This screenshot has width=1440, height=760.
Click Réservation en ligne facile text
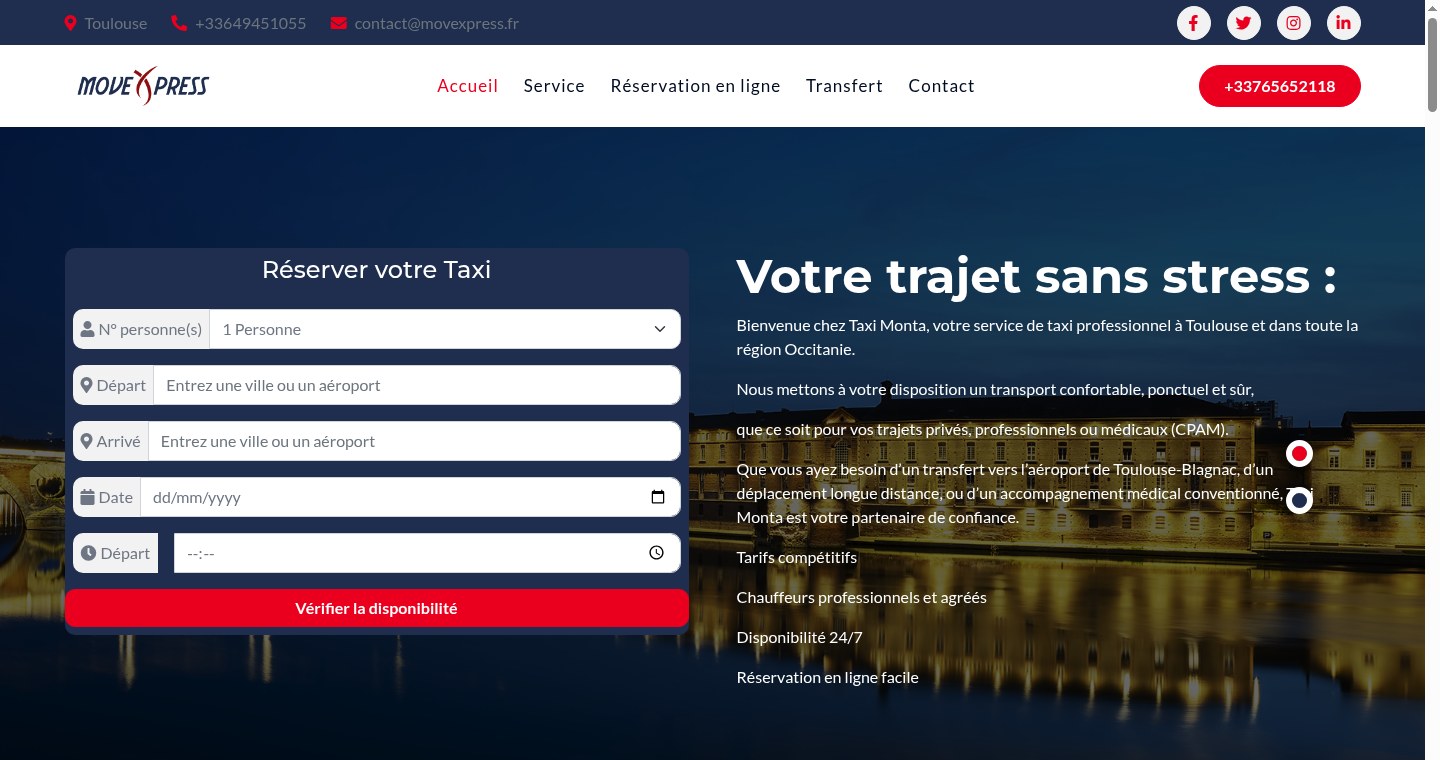[x=828, y=677]
